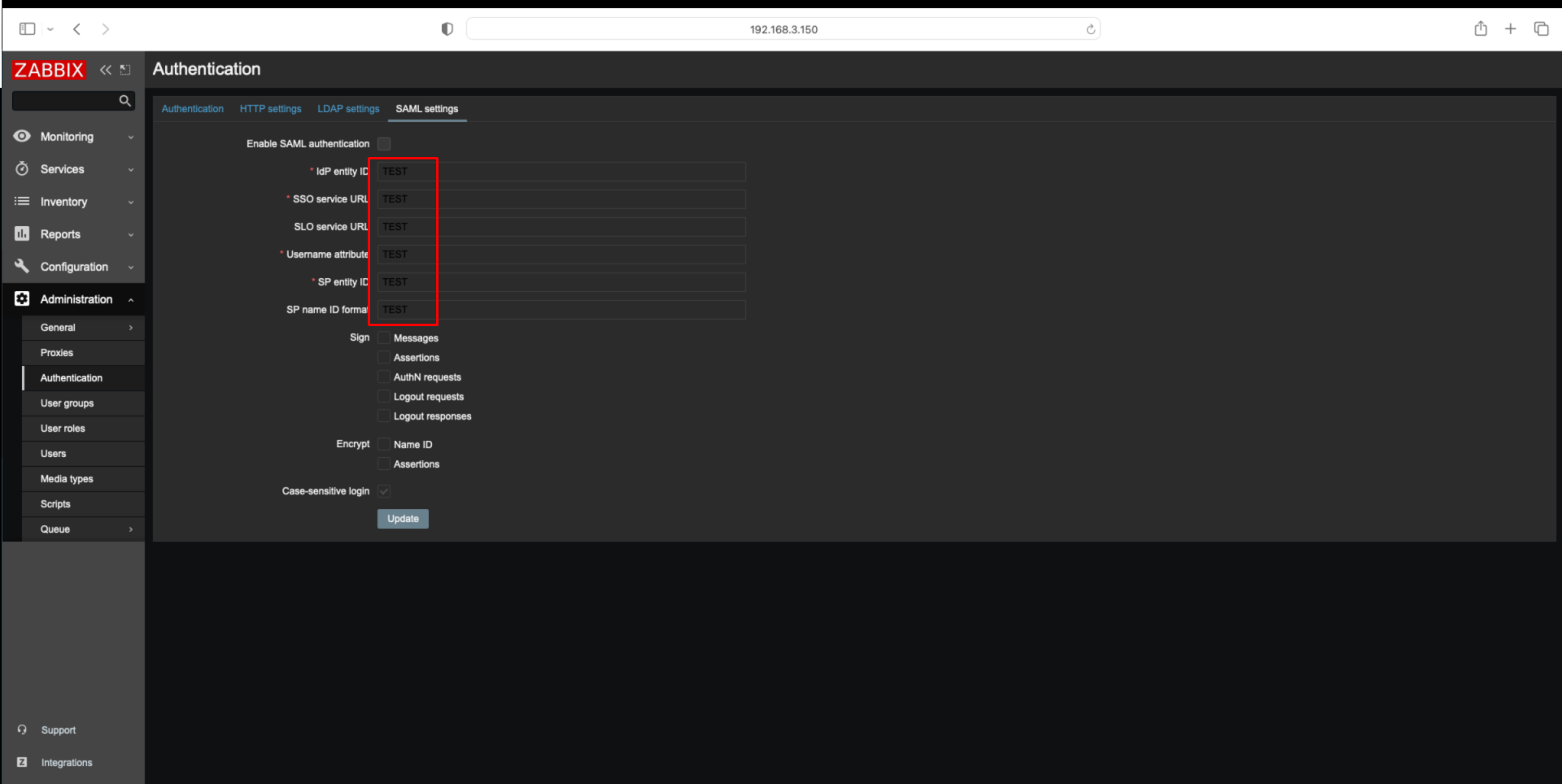Click the Inventory list icon
The height and width of the screenshot is (784, 1562).
click(x=22, y=201)
